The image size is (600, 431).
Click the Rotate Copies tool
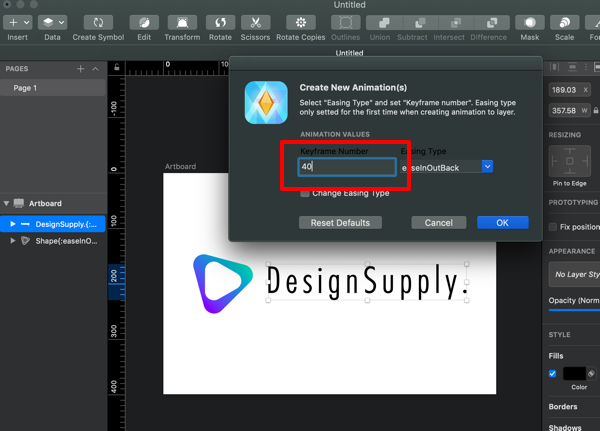click(301, 23)
